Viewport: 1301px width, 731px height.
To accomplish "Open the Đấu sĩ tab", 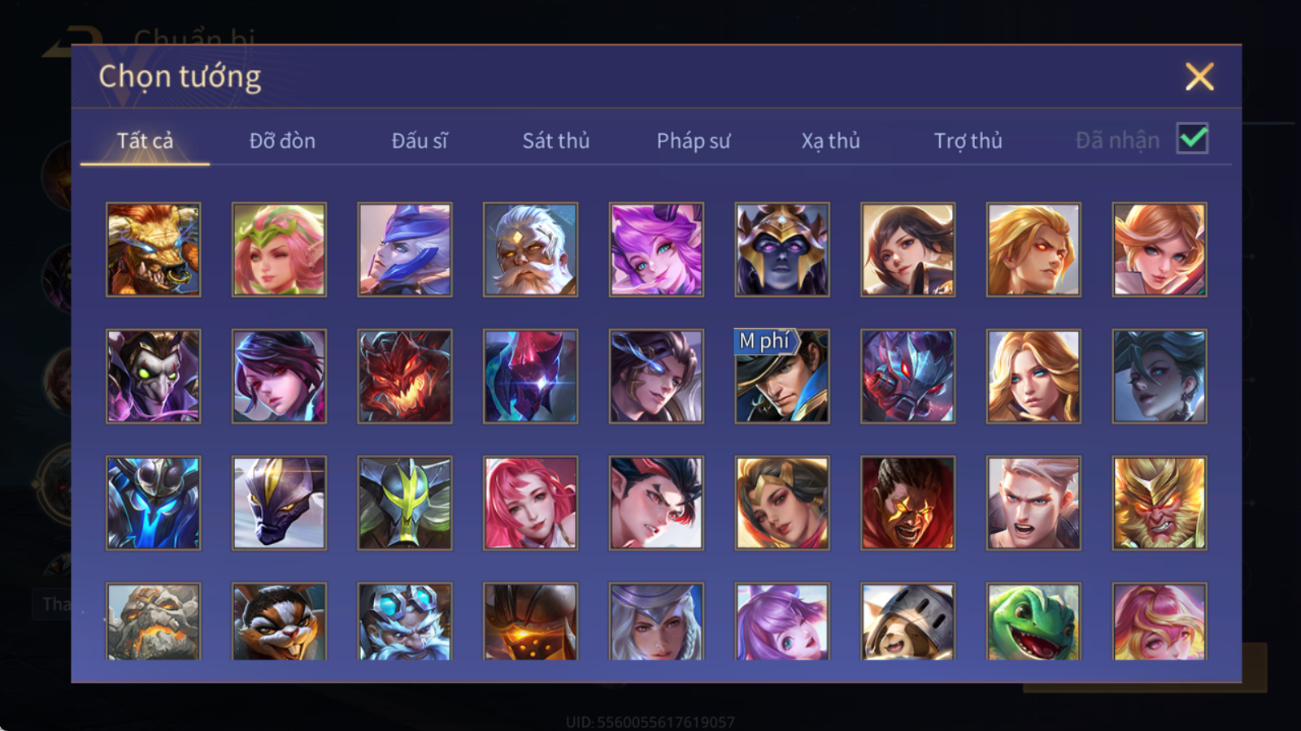I will pos(419,141).
